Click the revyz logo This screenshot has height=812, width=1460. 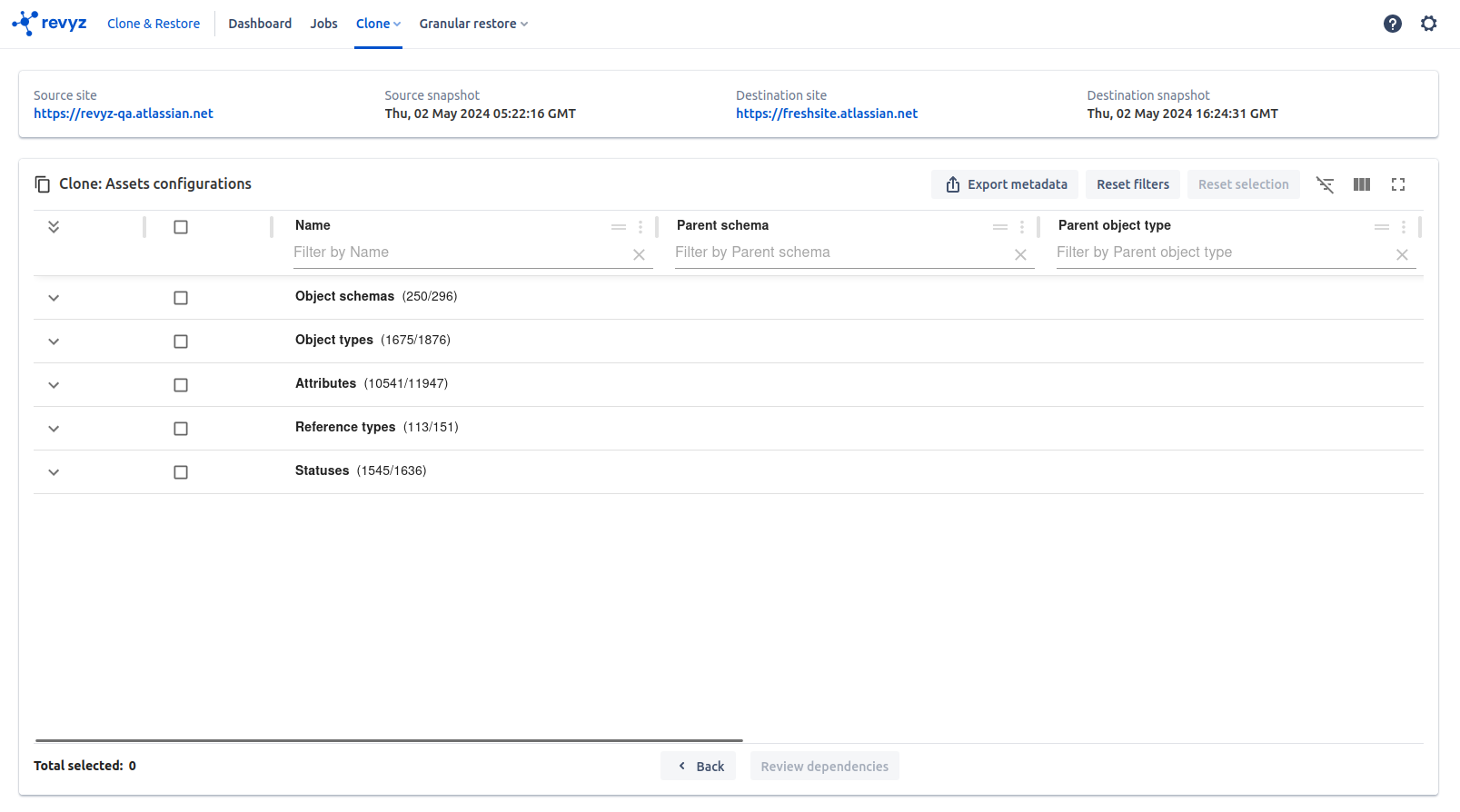click(x=49, y=24)
